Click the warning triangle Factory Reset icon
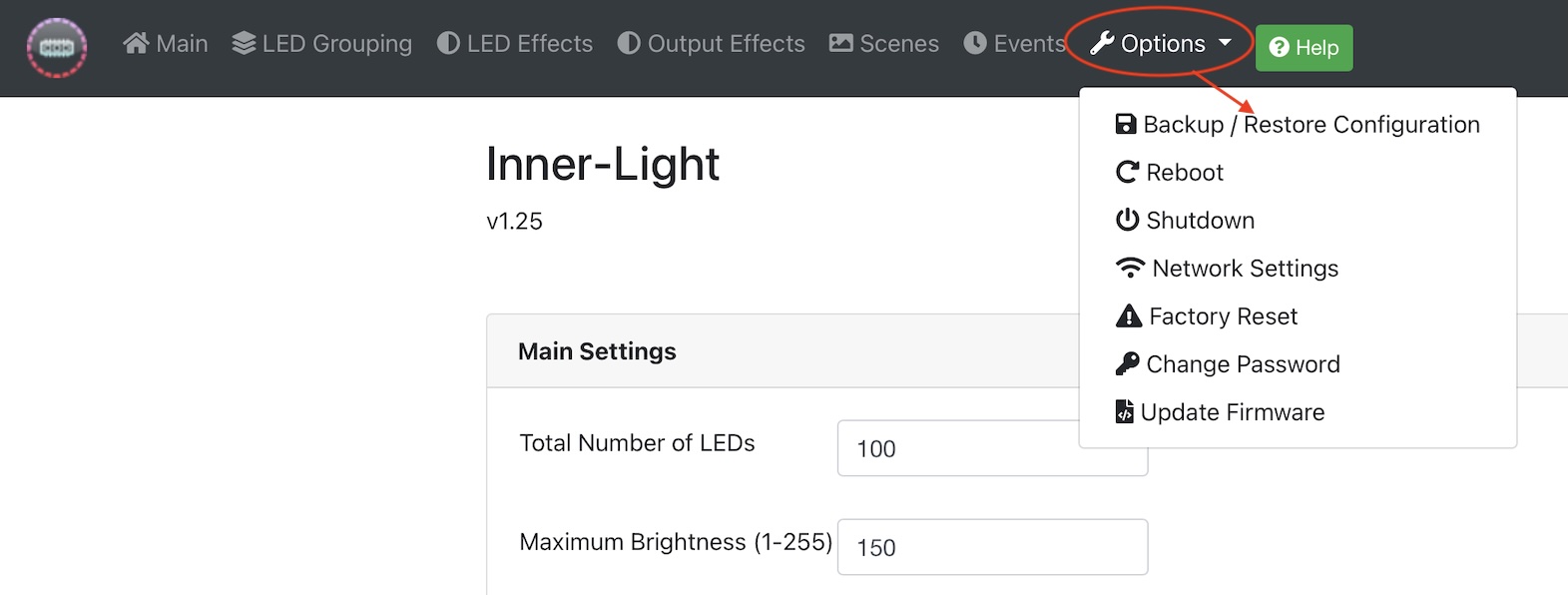Viewport: 1568px width, 595px height. pyautogui.click(x=1128, y=315)
